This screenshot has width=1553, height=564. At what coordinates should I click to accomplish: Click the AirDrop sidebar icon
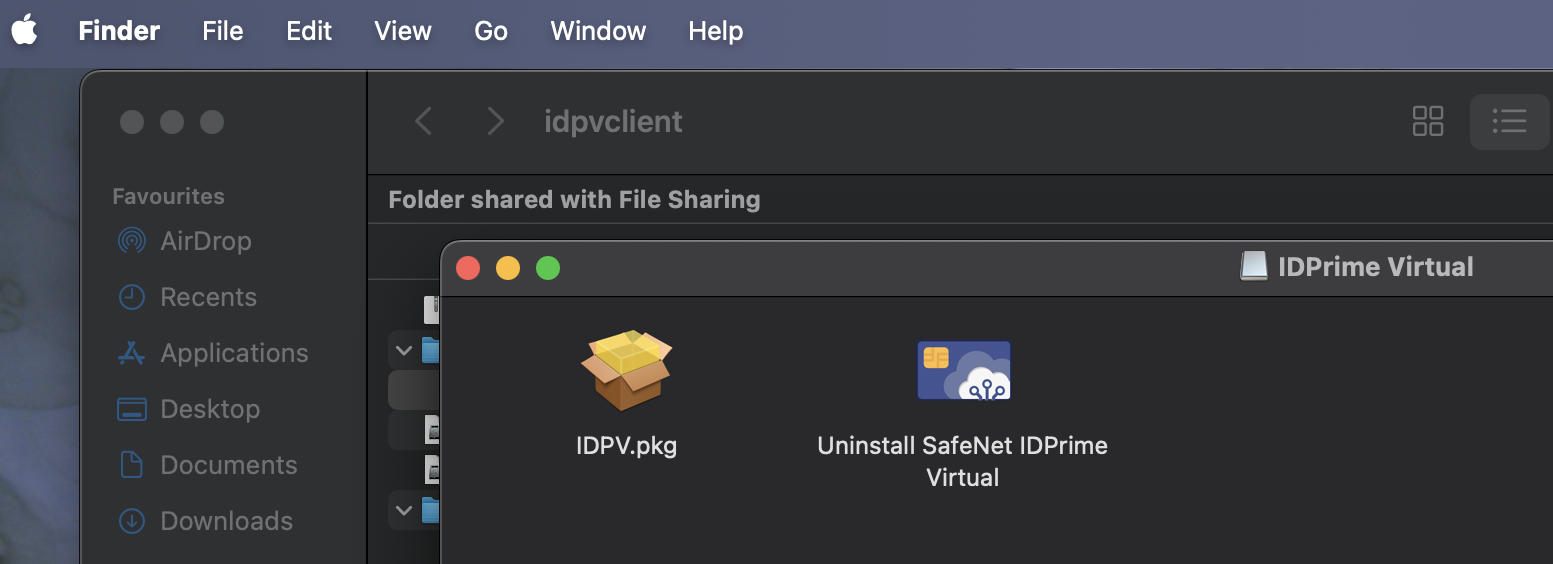[x=132, y=241]
